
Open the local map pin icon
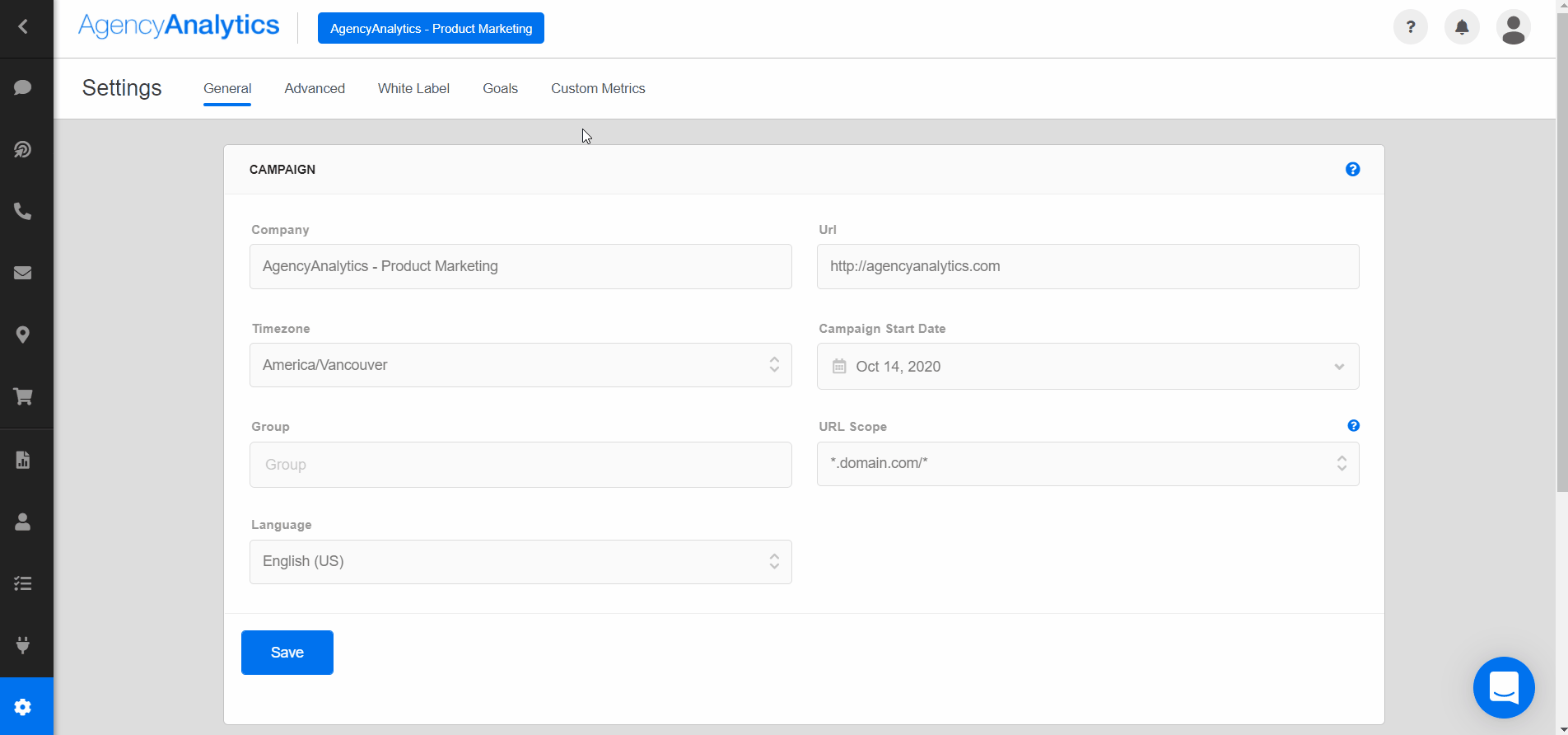[x=23, y=335]
